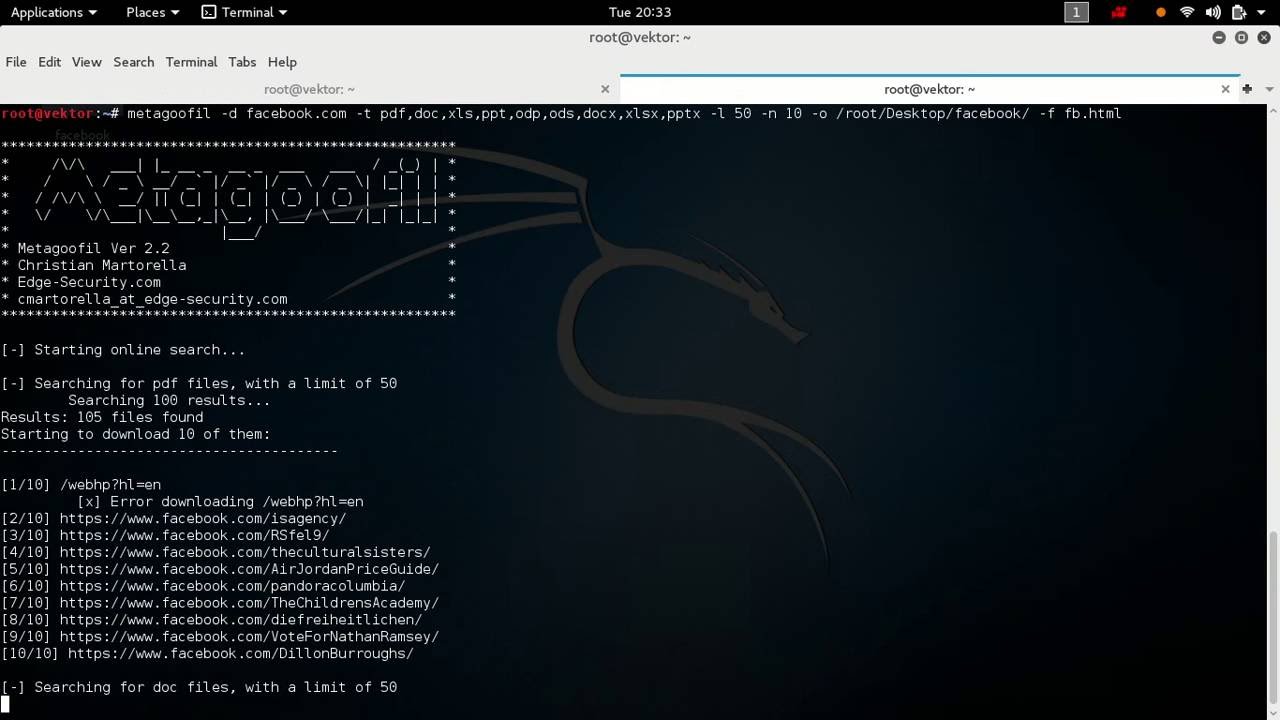
Task: Click the facebook.com/theculturalsisters/ URL
Action: click(245, 552)
